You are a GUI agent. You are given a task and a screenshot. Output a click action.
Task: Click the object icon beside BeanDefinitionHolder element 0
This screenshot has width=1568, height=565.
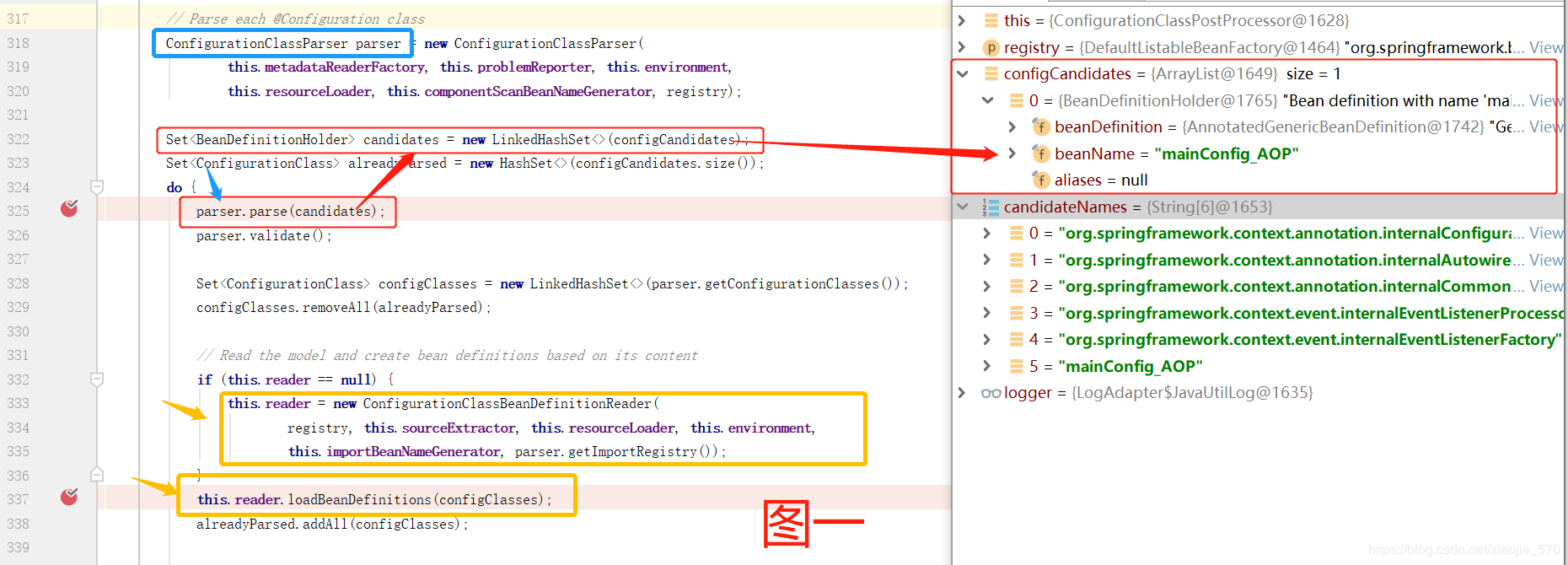[x=1017, y=100]
